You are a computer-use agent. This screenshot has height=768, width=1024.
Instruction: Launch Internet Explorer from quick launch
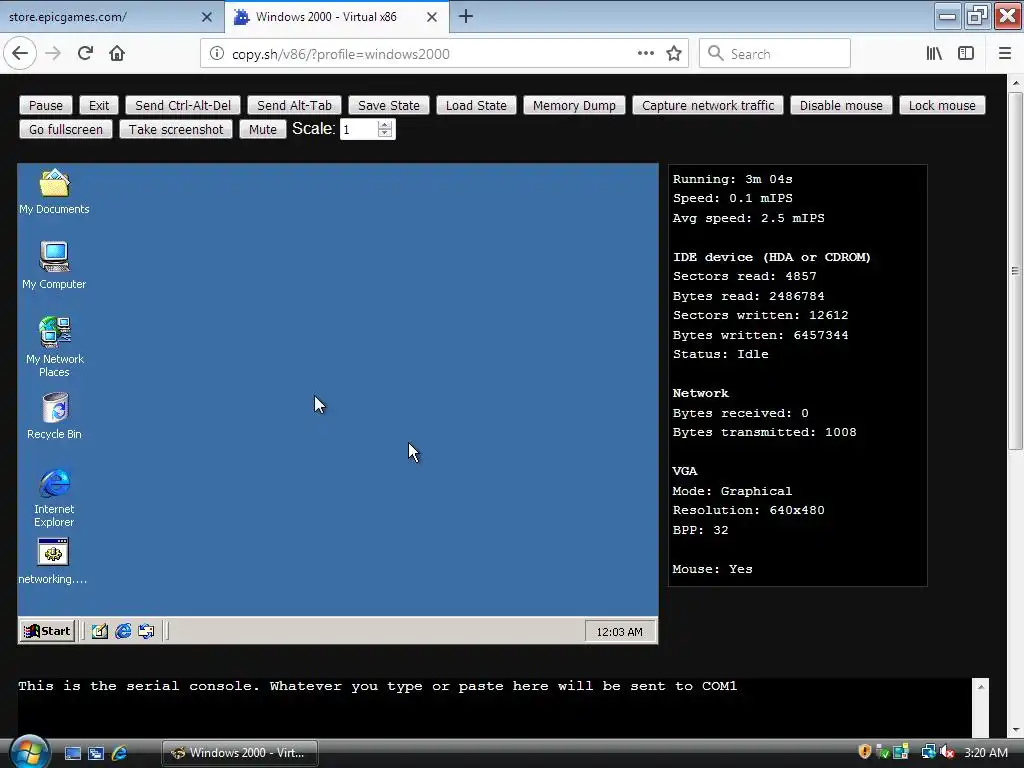pos(123,632)
